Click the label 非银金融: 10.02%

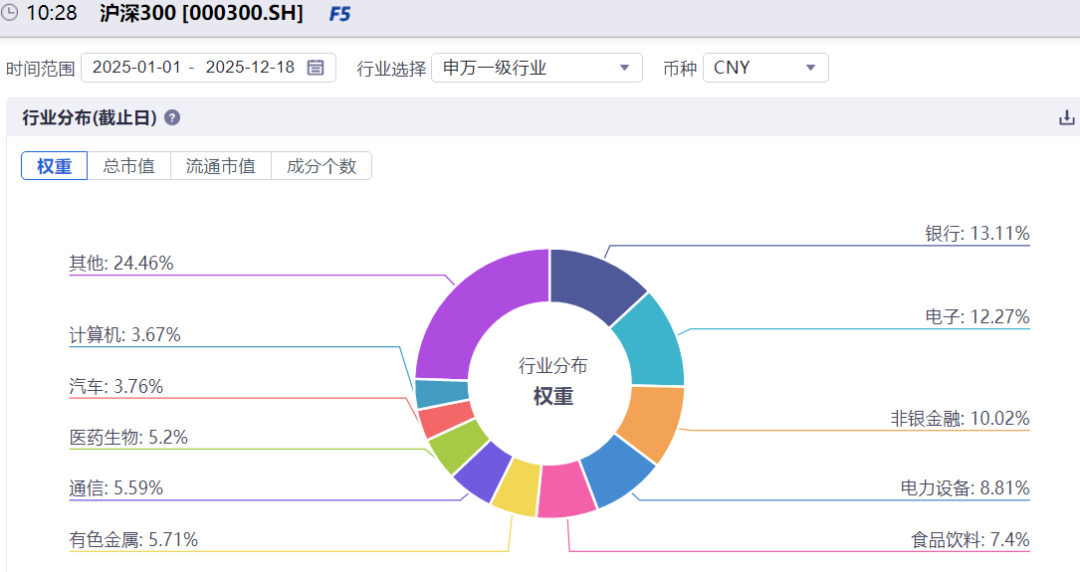pyautogui.click(x=959, y=418)
